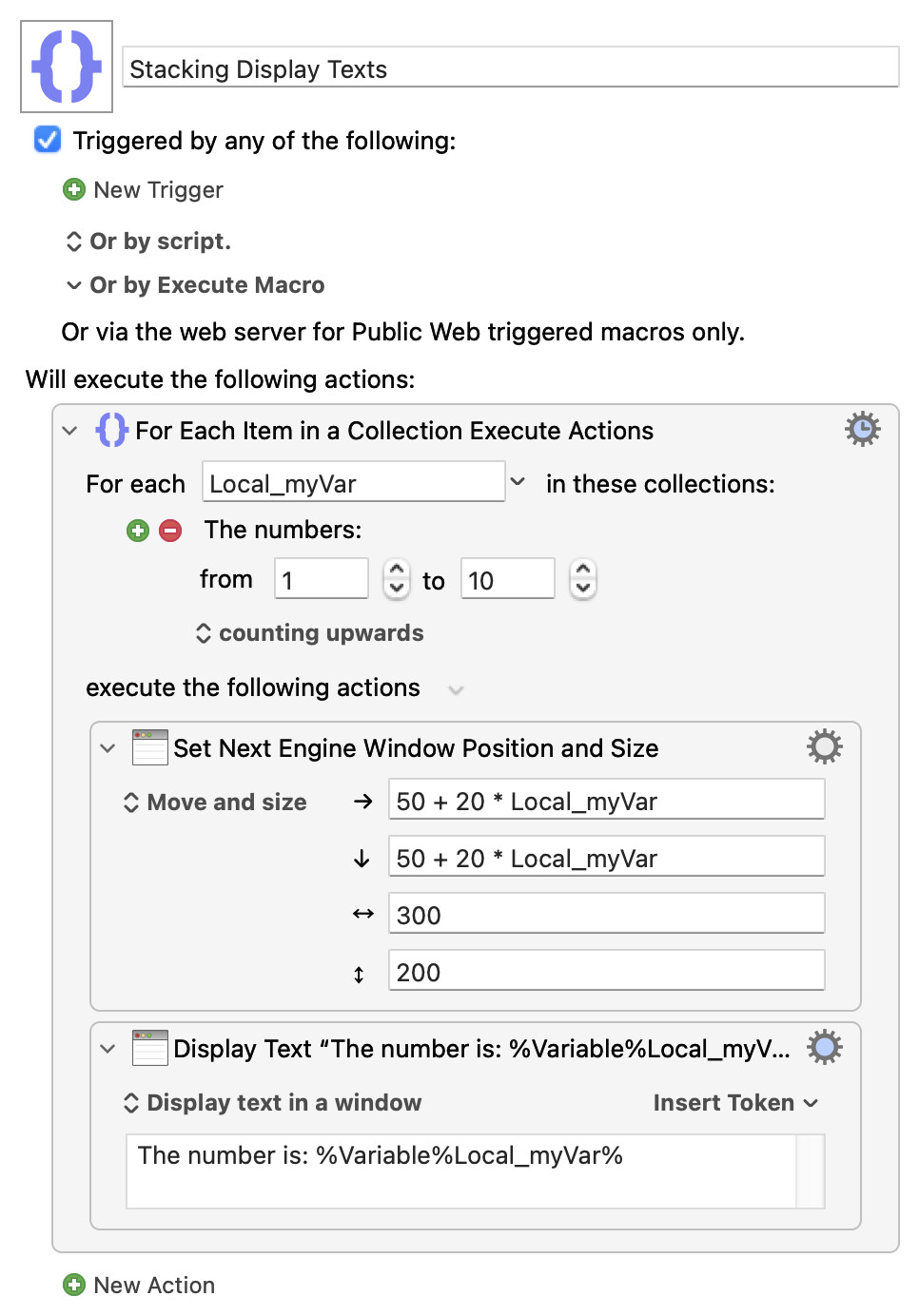Image resolution: width=919 pixels, height=1316 pixels.
Task: Click the green plus New Trigger icon
Action: 74,190
